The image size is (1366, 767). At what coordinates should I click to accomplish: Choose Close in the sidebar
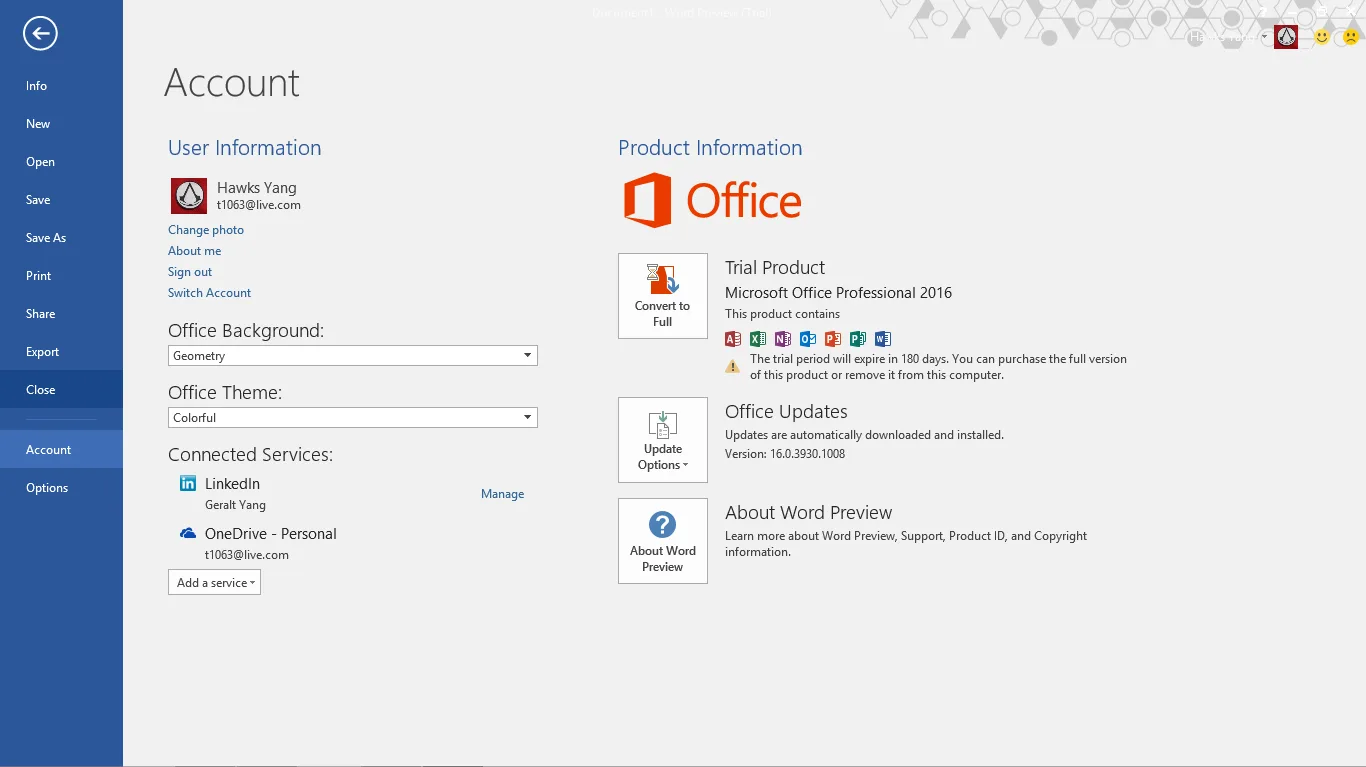pyautogui.click(x=61, y=390)
